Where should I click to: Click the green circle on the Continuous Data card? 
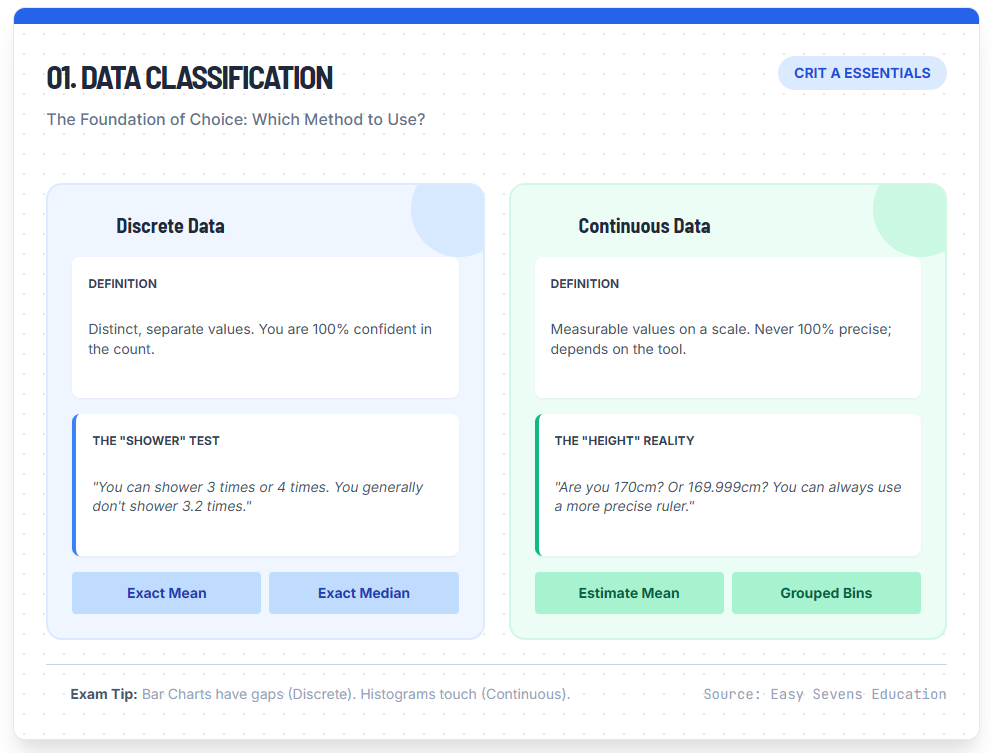[x=909, y=212]
